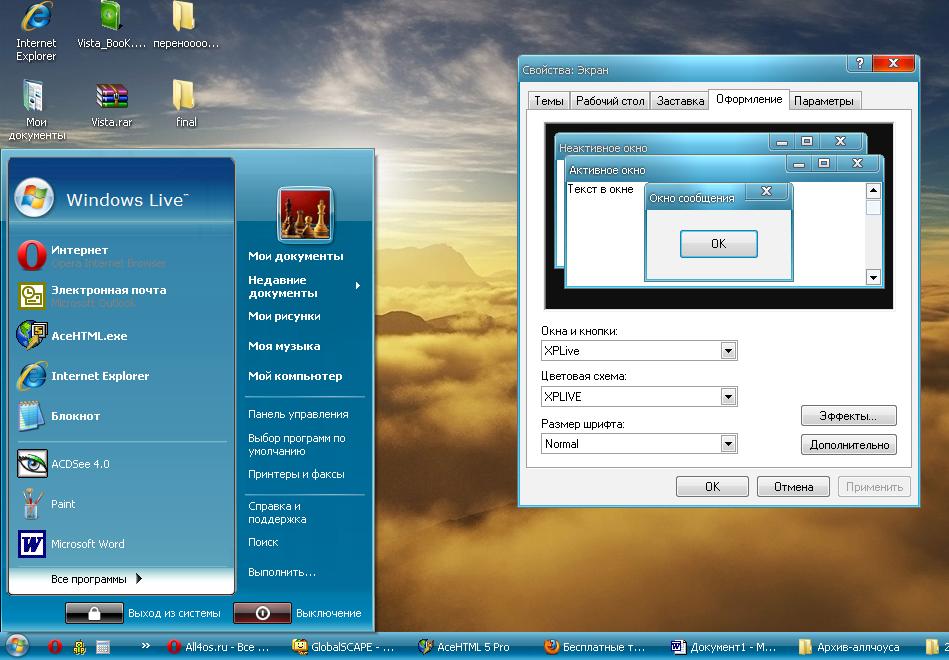Switch to Архив-алпчоуса taskbar folder
This screenshot has height=660, width=949.
point(849,647)
